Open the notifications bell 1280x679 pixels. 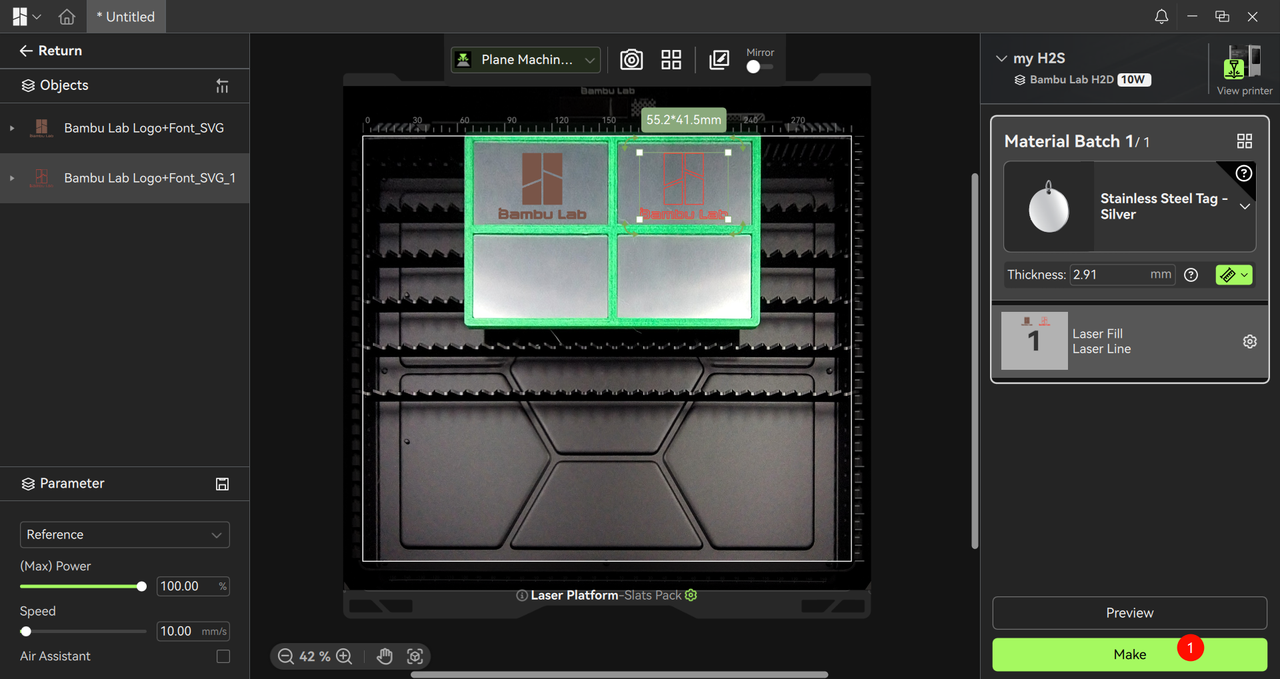click(1161, 17)
